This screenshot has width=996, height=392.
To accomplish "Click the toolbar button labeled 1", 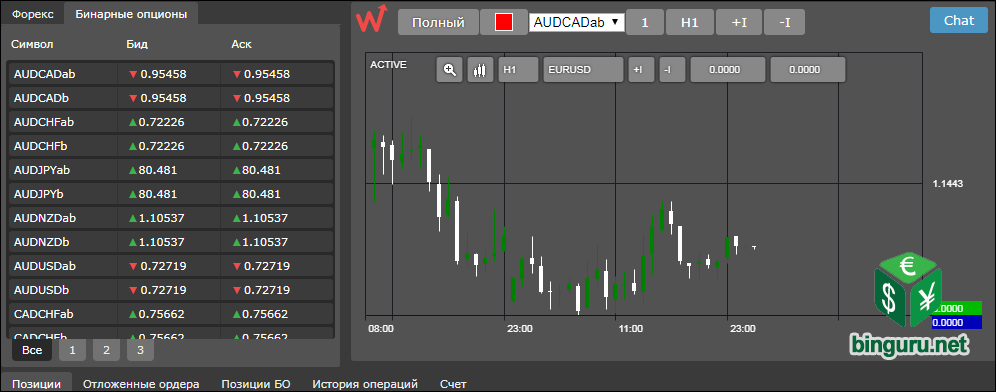I will click(645, 22).
